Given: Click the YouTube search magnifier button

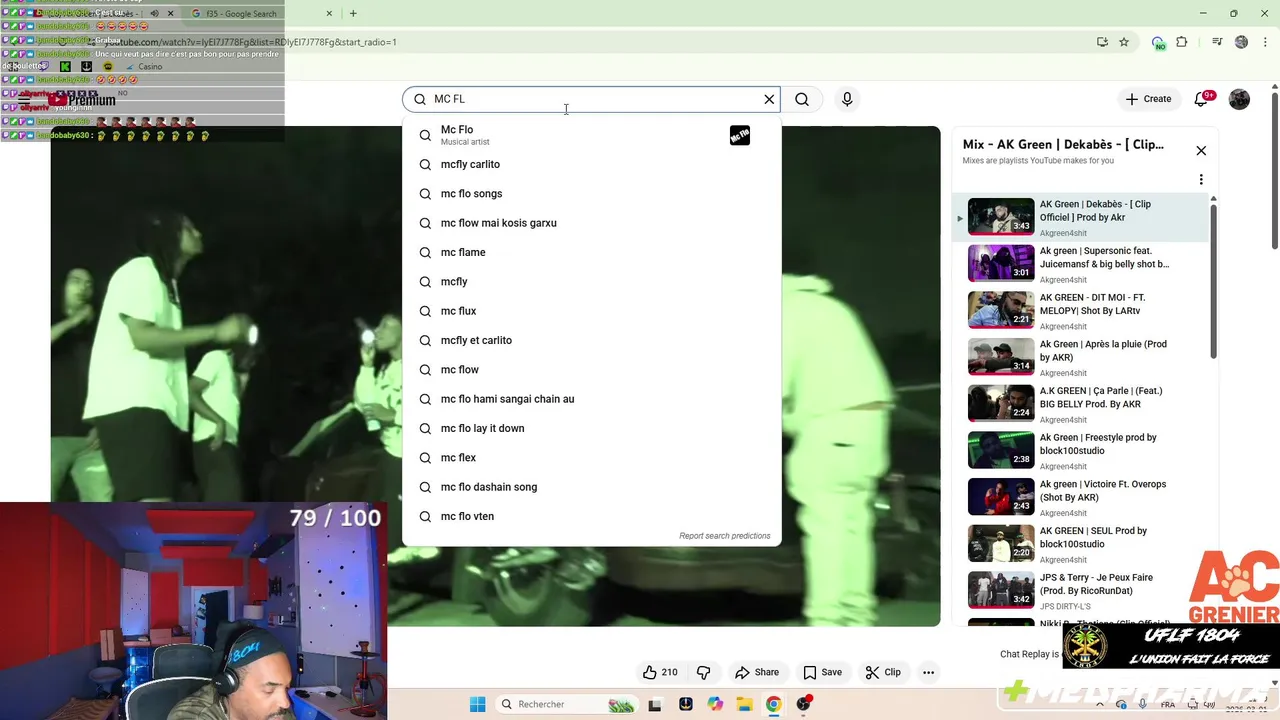Looking at the screenshot, I should [802, 99].
